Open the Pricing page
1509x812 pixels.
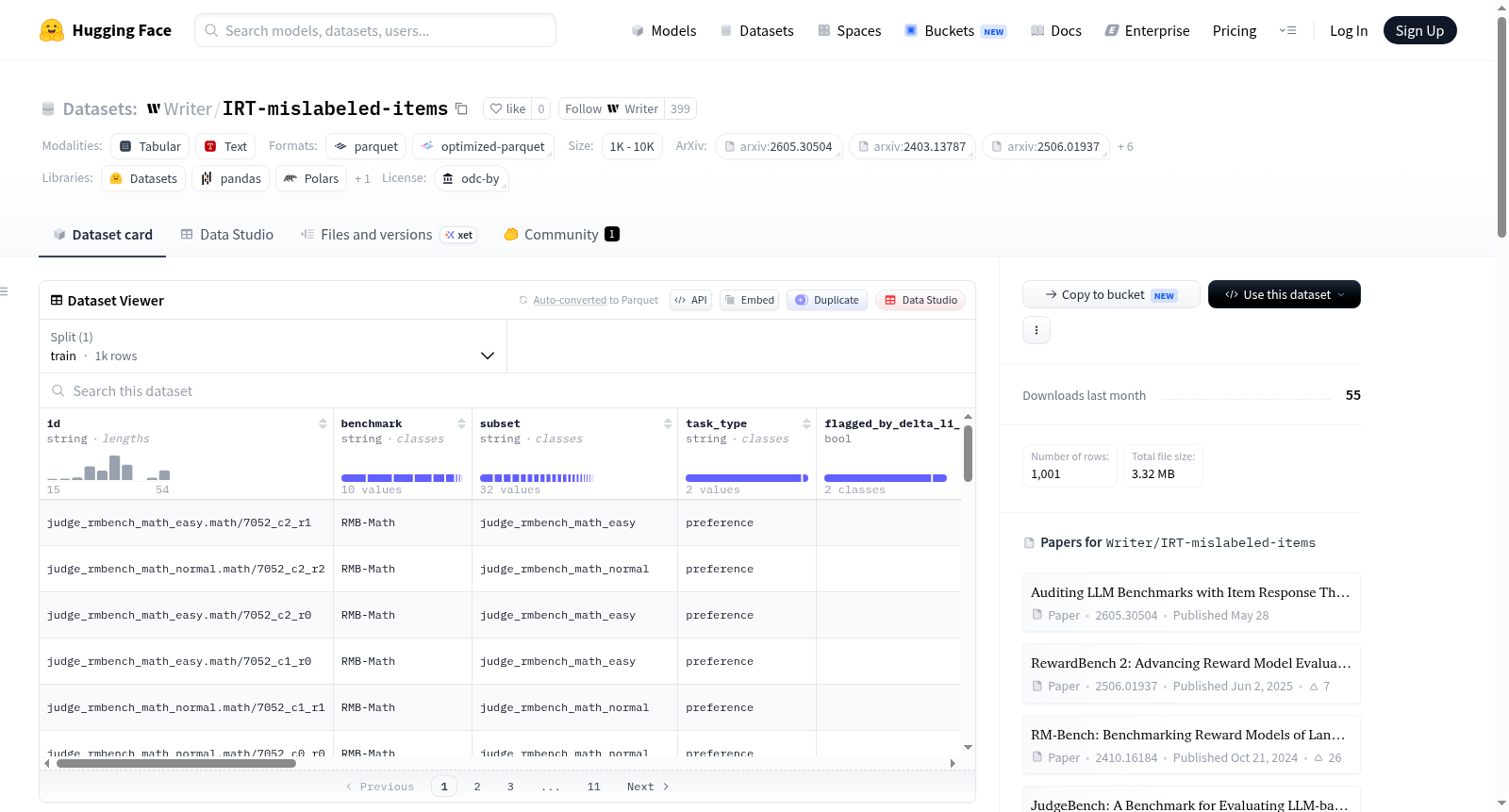pyautogui.click(x=1235, y=31)
